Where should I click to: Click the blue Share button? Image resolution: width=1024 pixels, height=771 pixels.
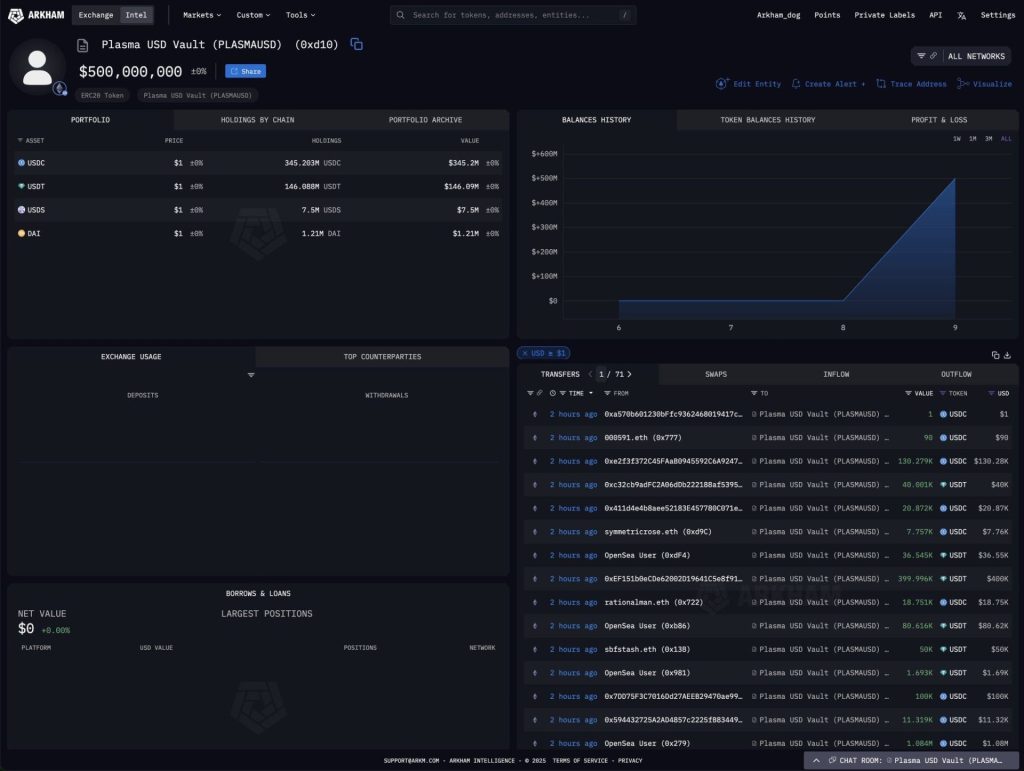click(x=245, y=71)
